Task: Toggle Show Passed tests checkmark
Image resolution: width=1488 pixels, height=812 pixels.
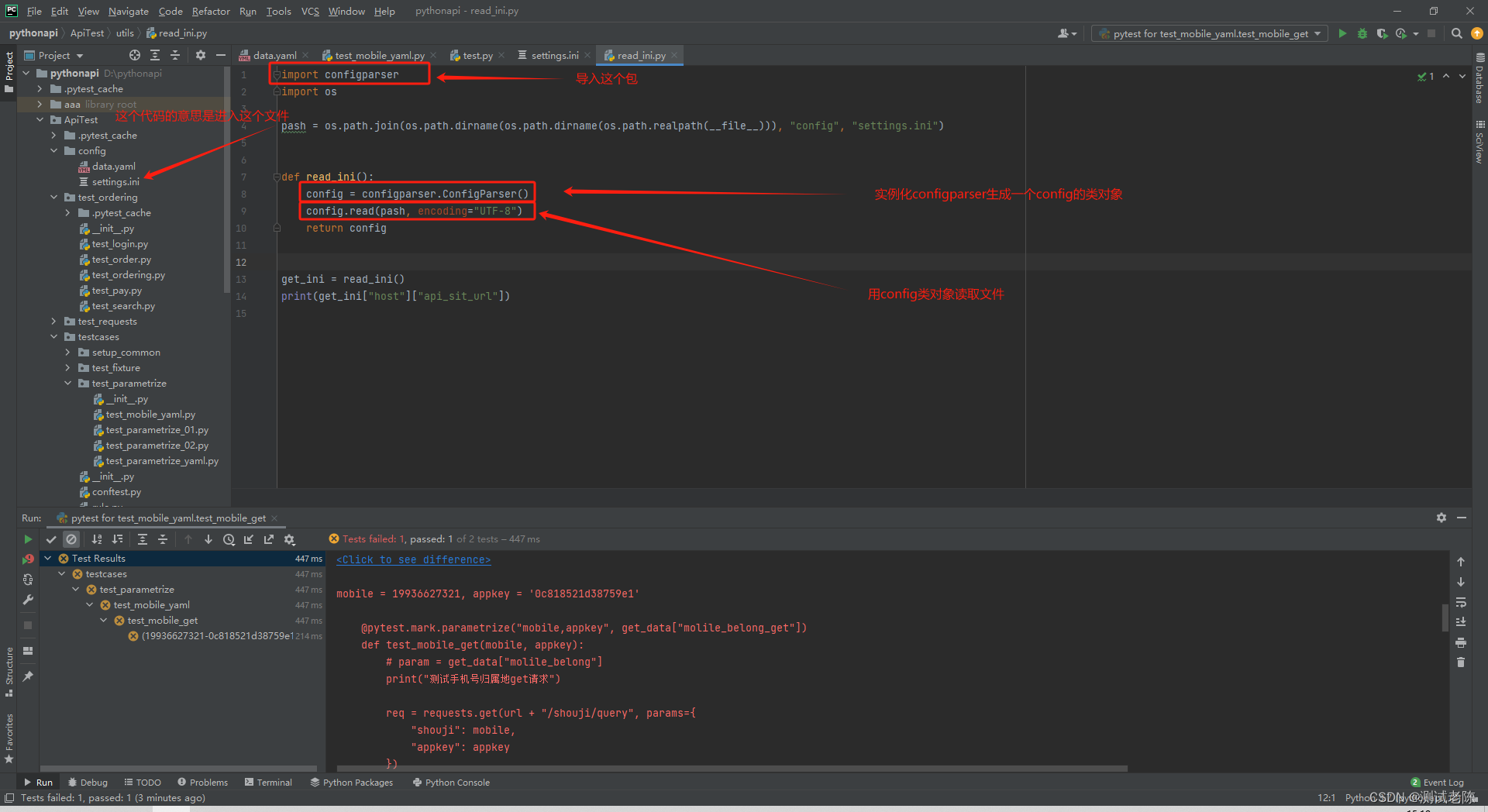Action: pyautogui.click(x=52, y=539)
